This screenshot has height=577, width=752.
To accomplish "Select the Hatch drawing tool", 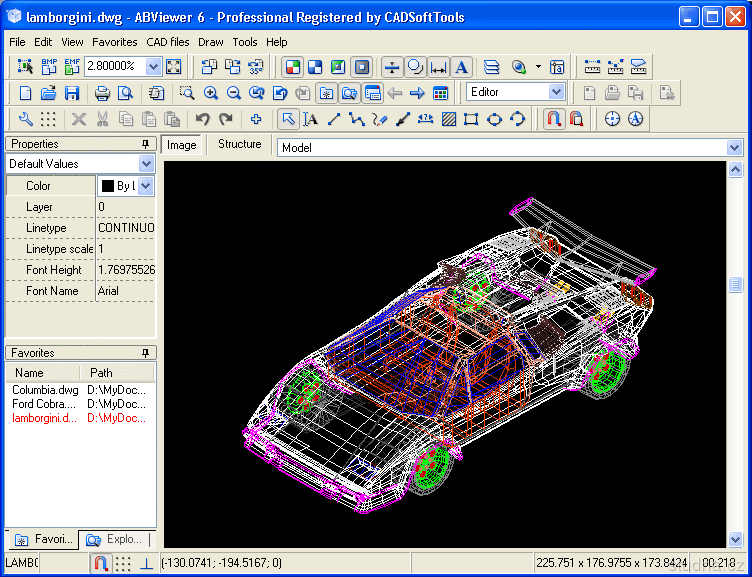I will click(448, 119).
